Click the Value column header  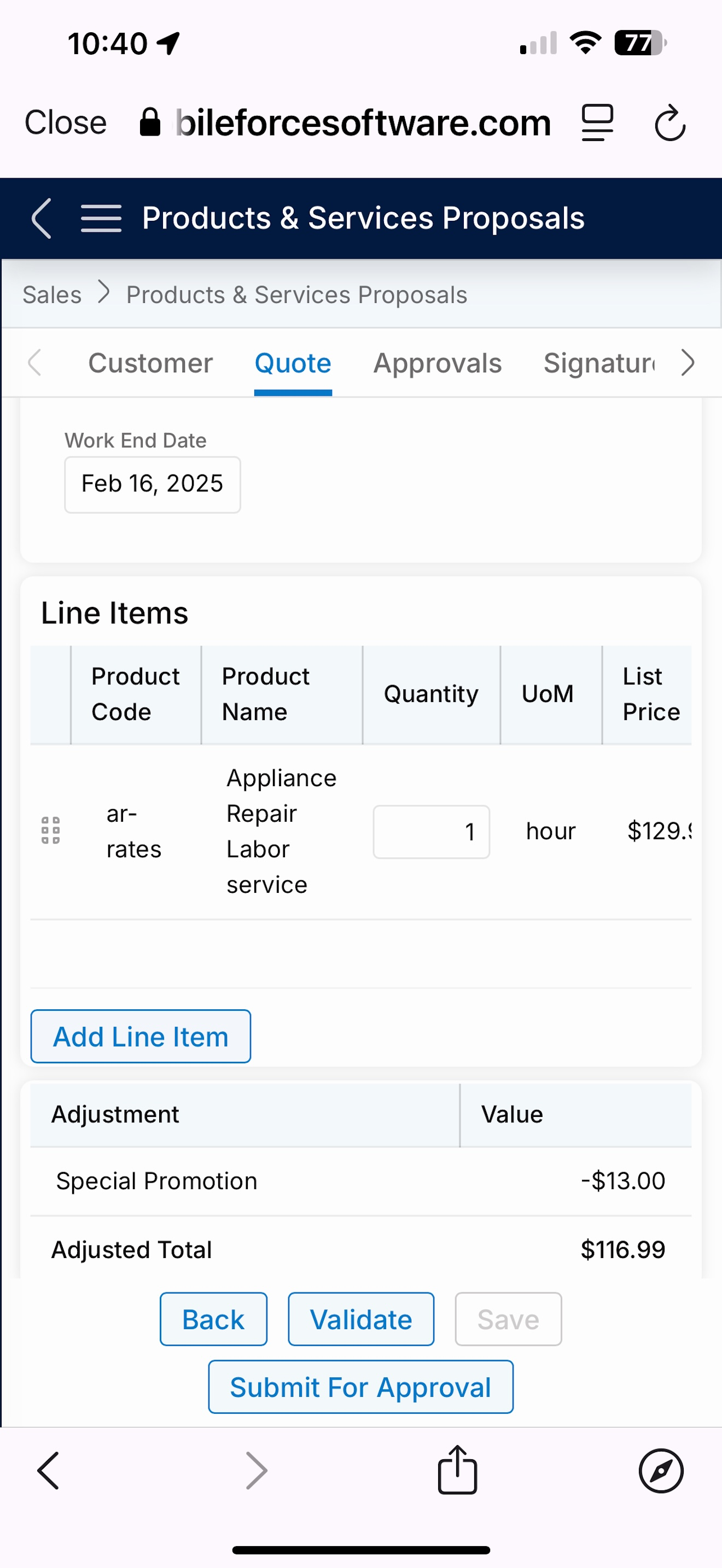click(x=576, y=1115)
